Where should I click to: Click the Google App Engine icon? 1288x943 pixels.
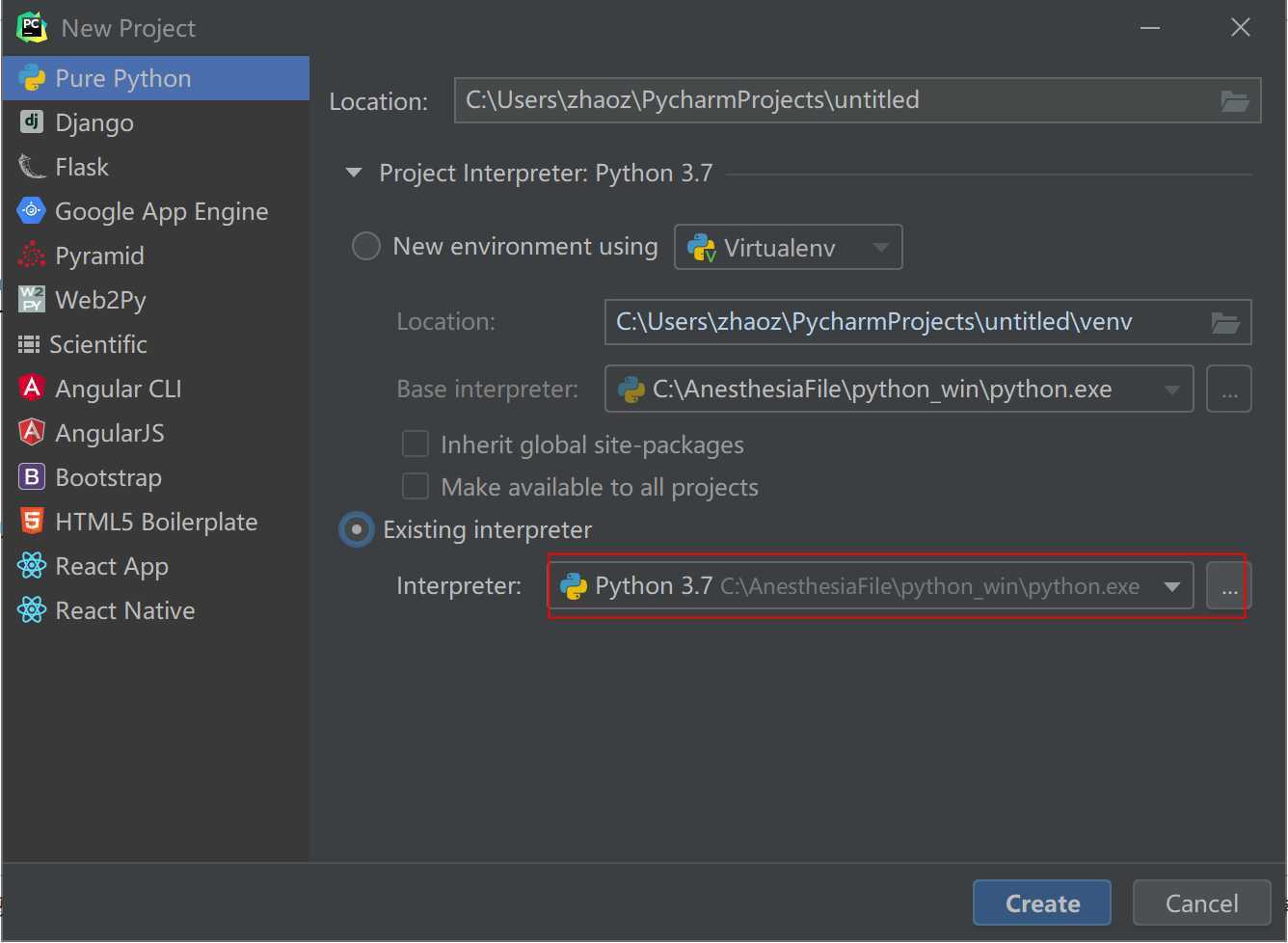click(x=32, y=210)
